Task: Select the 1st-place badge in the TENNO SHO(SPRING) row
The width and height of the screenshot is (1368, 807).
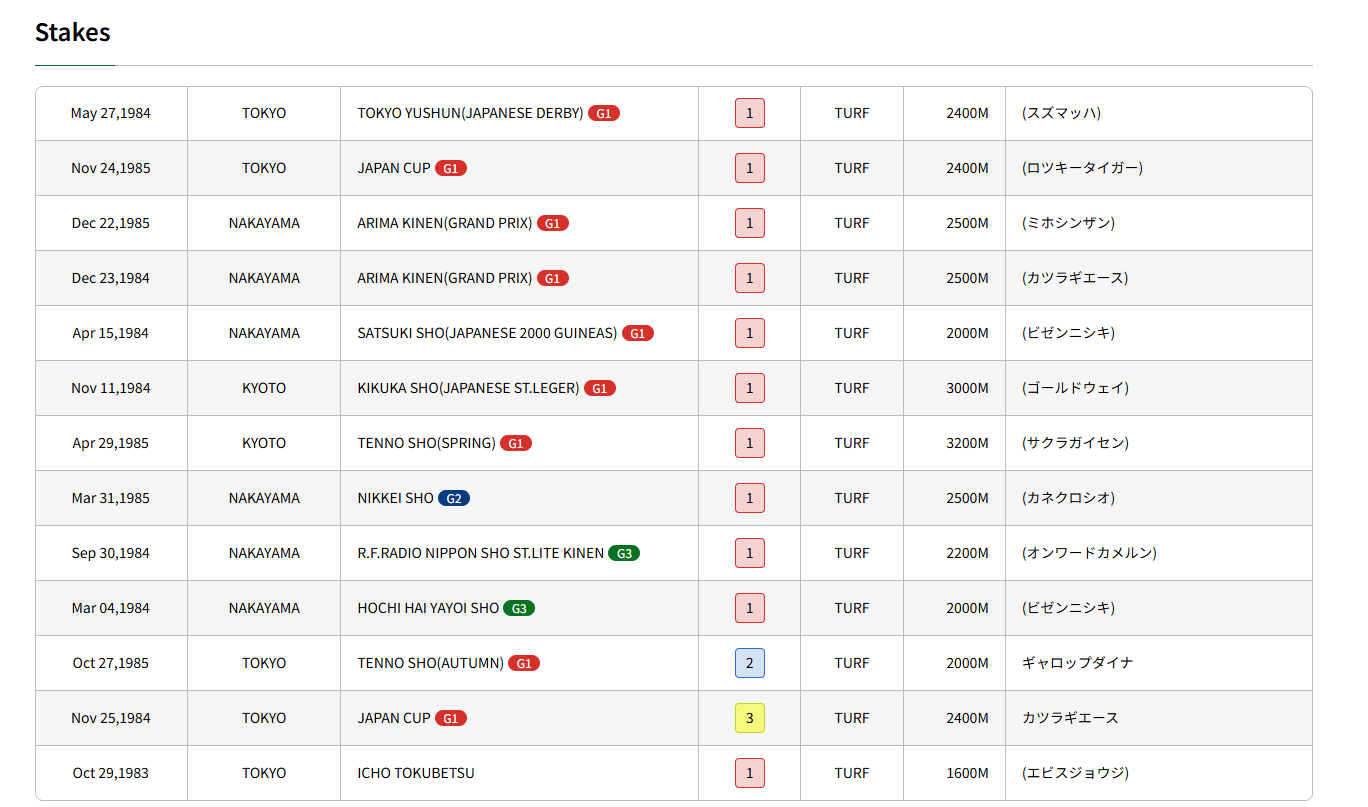Action: pyautogui.click(x=750, y=443)
